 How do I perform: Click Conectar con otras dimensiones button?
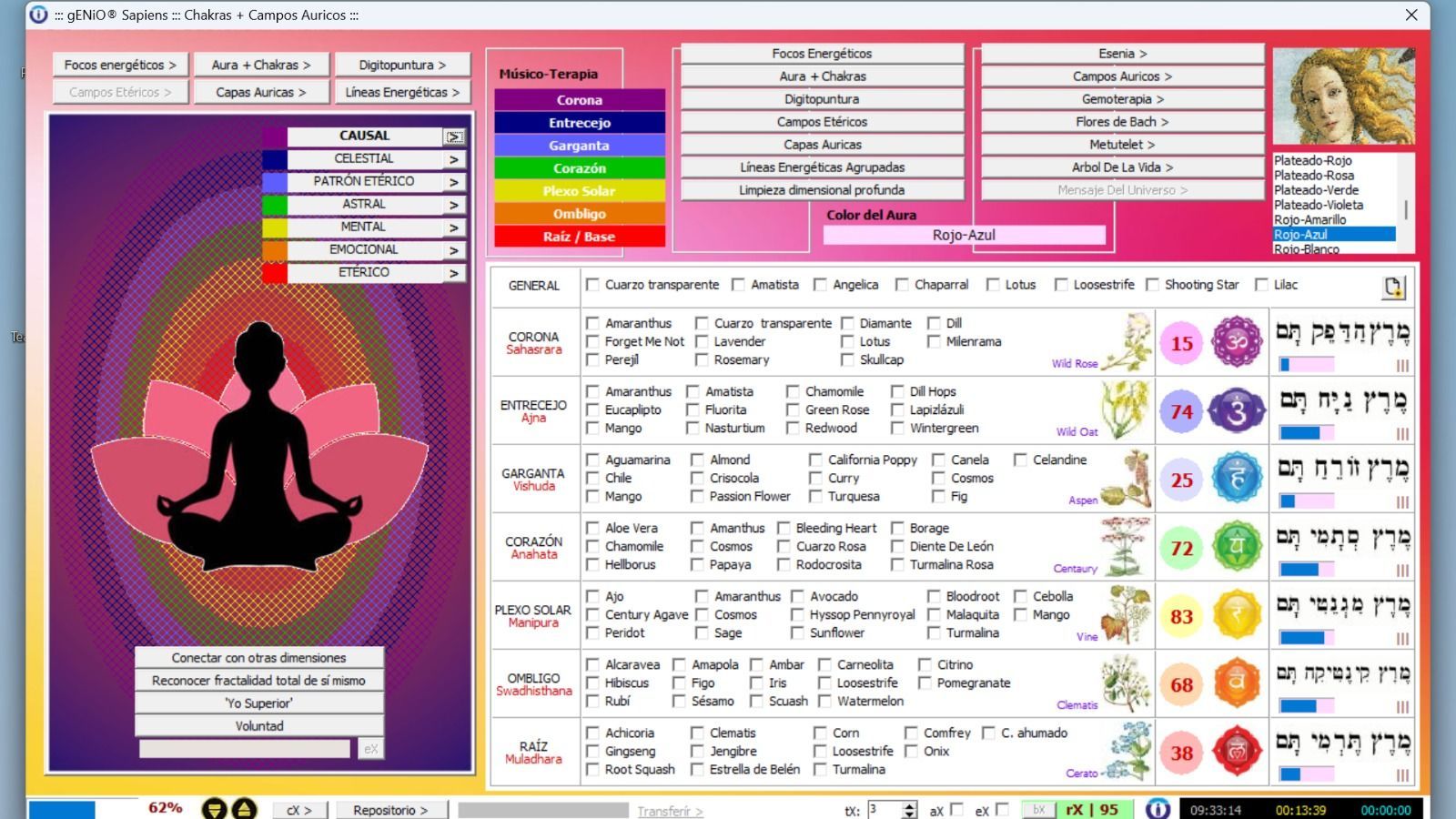pyautogui.click(x=259, y=658)
